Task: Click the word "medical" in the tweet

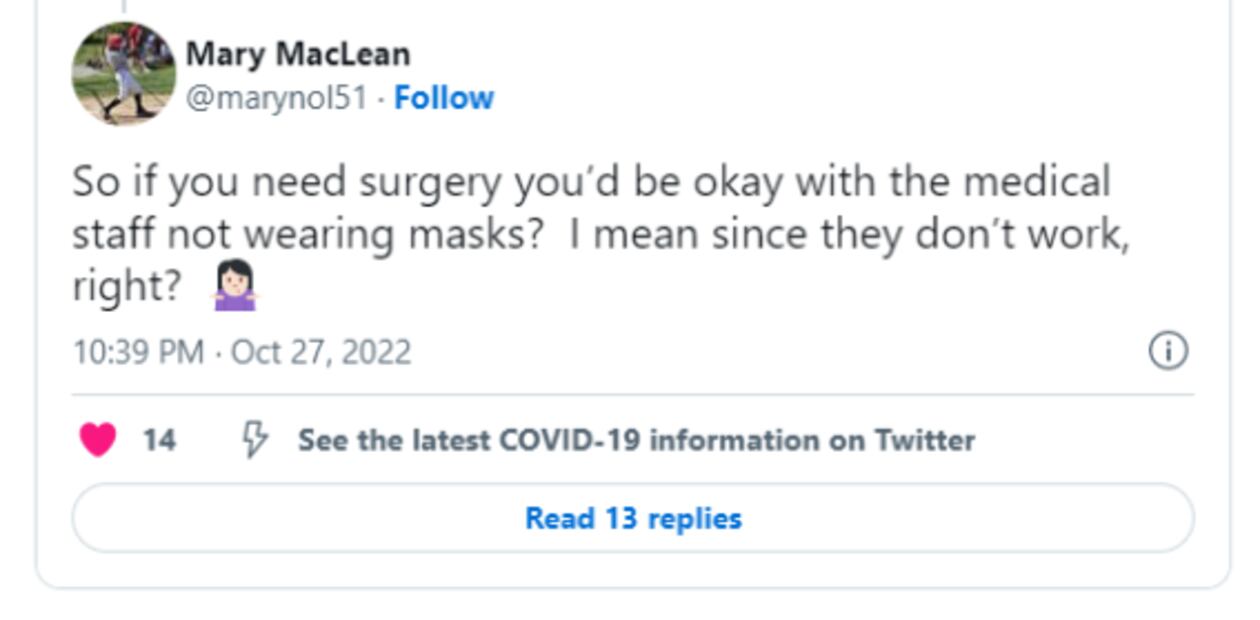Action: point(1037,182)
